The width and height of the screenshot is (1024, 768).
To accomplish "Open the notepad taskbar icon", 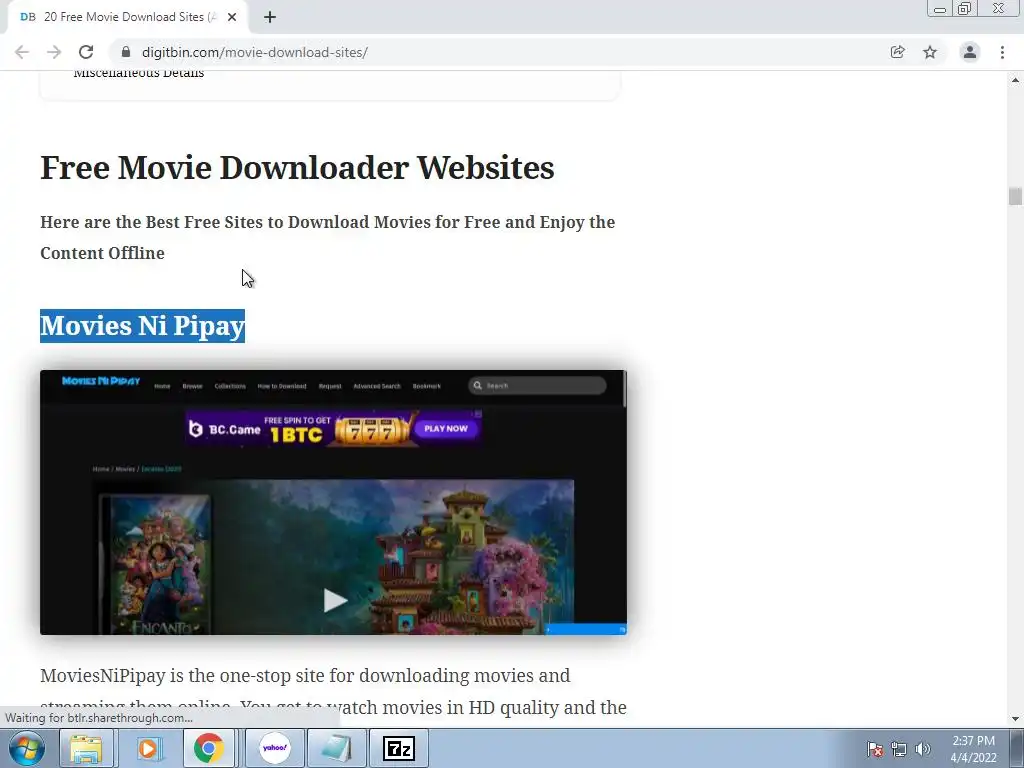I will 337,748.
